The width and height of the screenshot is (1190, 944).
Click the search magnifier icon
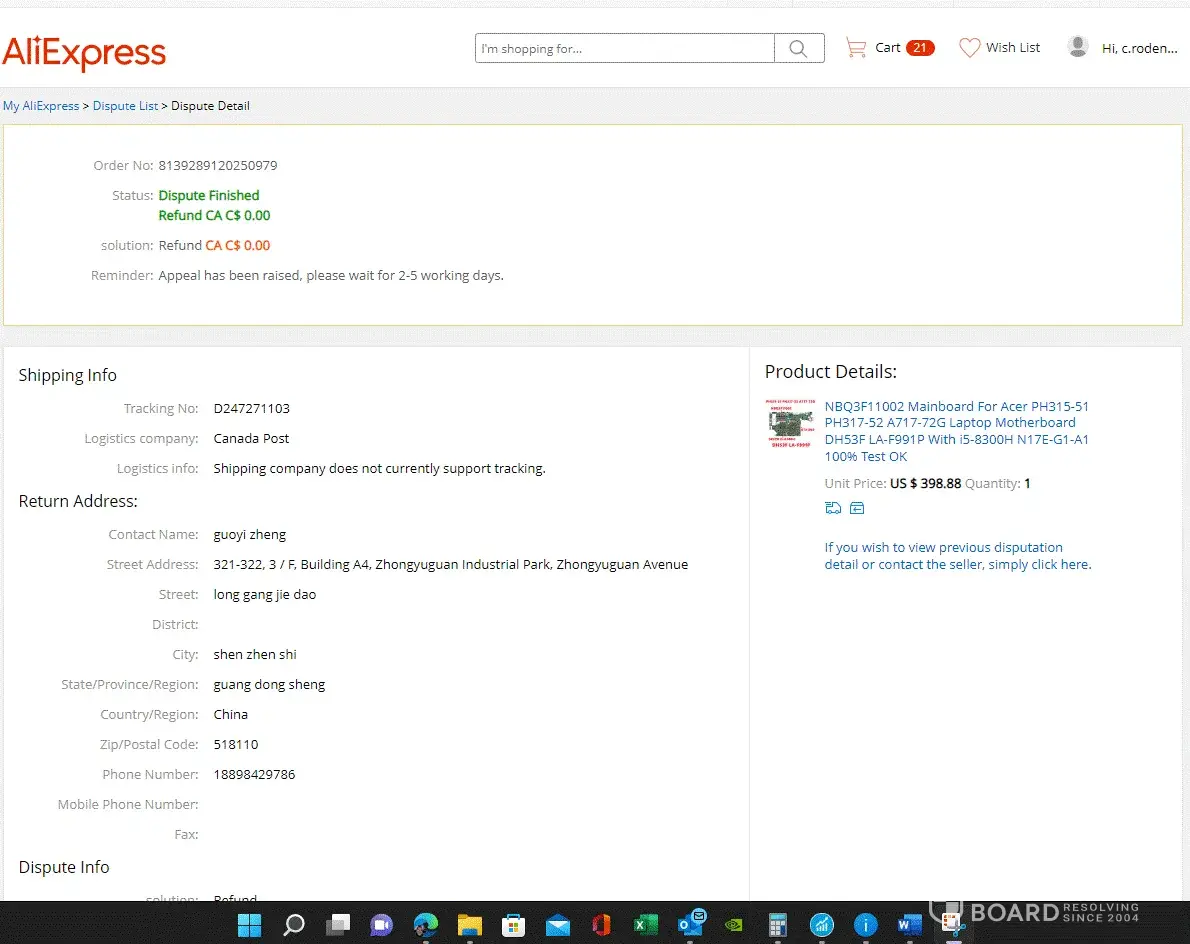(798, 48)
